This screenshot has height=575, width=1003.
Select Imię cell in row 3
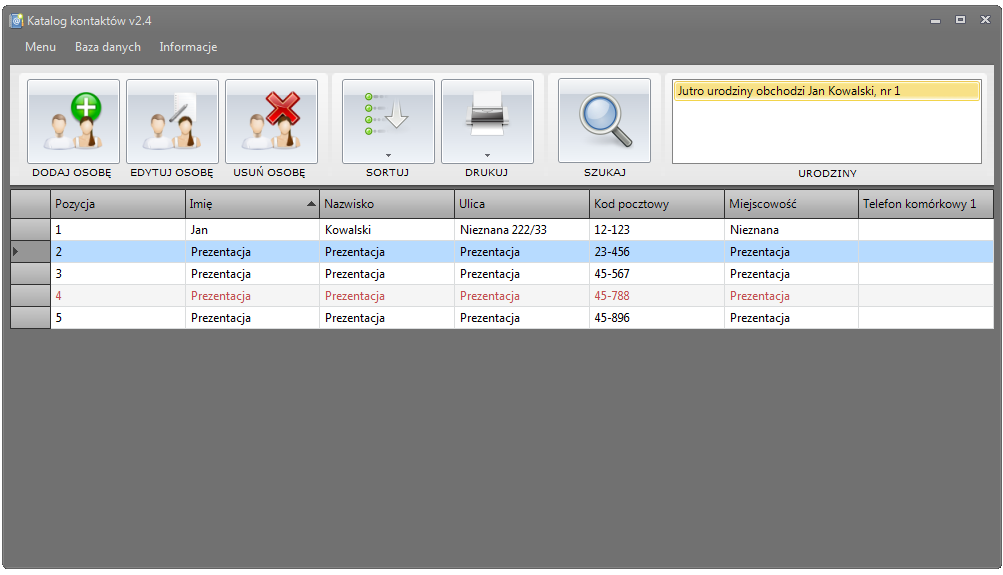(x=252, y=274)
